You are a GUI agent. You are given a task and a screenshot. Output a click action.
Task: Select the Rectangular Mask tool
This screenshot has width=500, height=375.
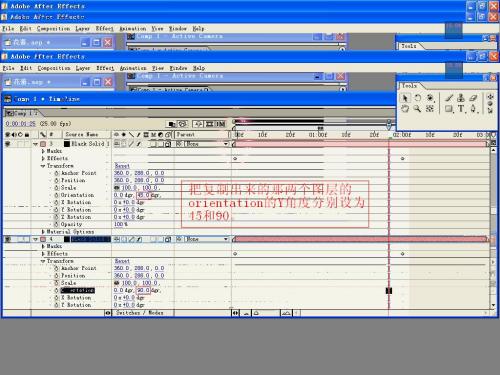[449, 109]
